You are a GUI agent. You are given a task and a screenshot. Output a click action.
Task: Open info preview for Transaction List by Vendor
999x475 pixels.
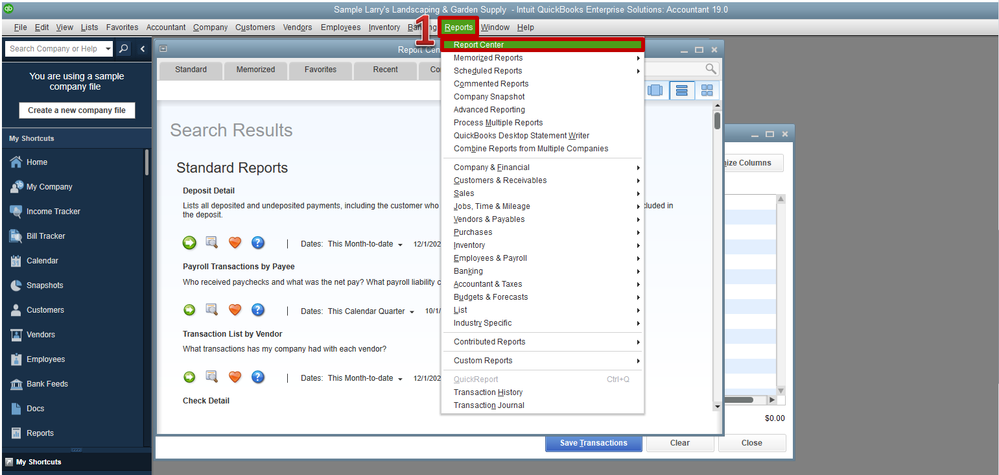pyautogui.click(x=212, y=377)
